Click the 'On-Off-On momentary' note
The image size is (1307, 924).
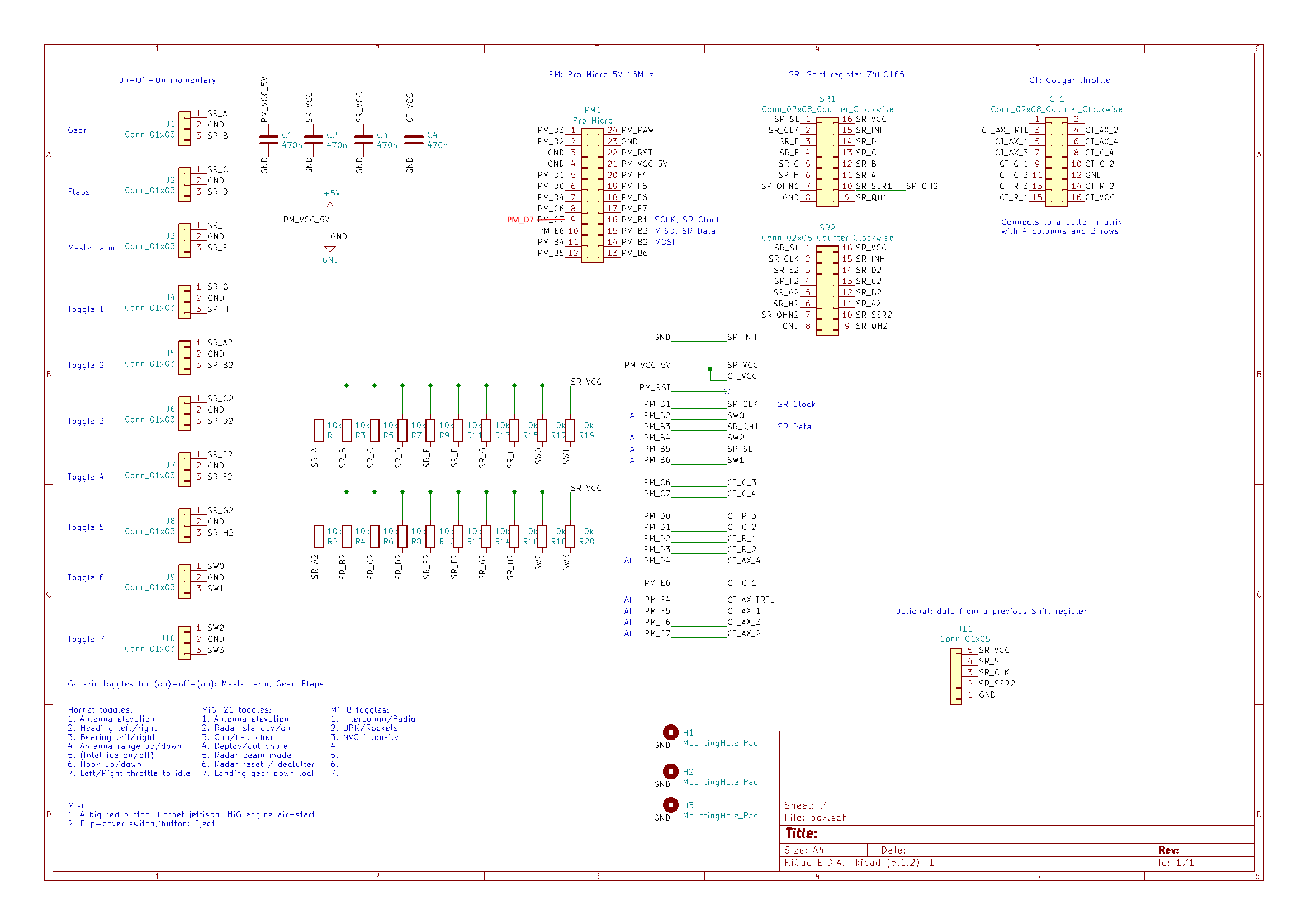[x=167, y=80]
